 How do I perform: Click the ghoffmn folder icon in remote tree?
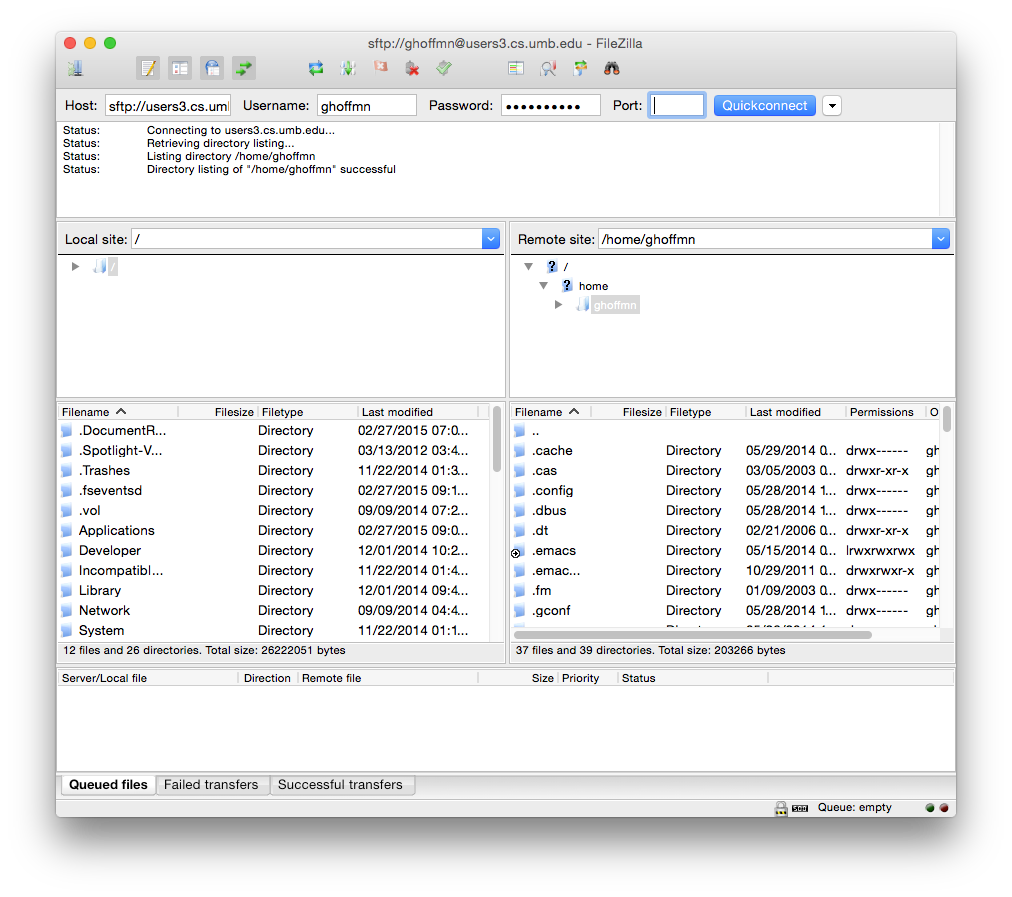(583, 305)
